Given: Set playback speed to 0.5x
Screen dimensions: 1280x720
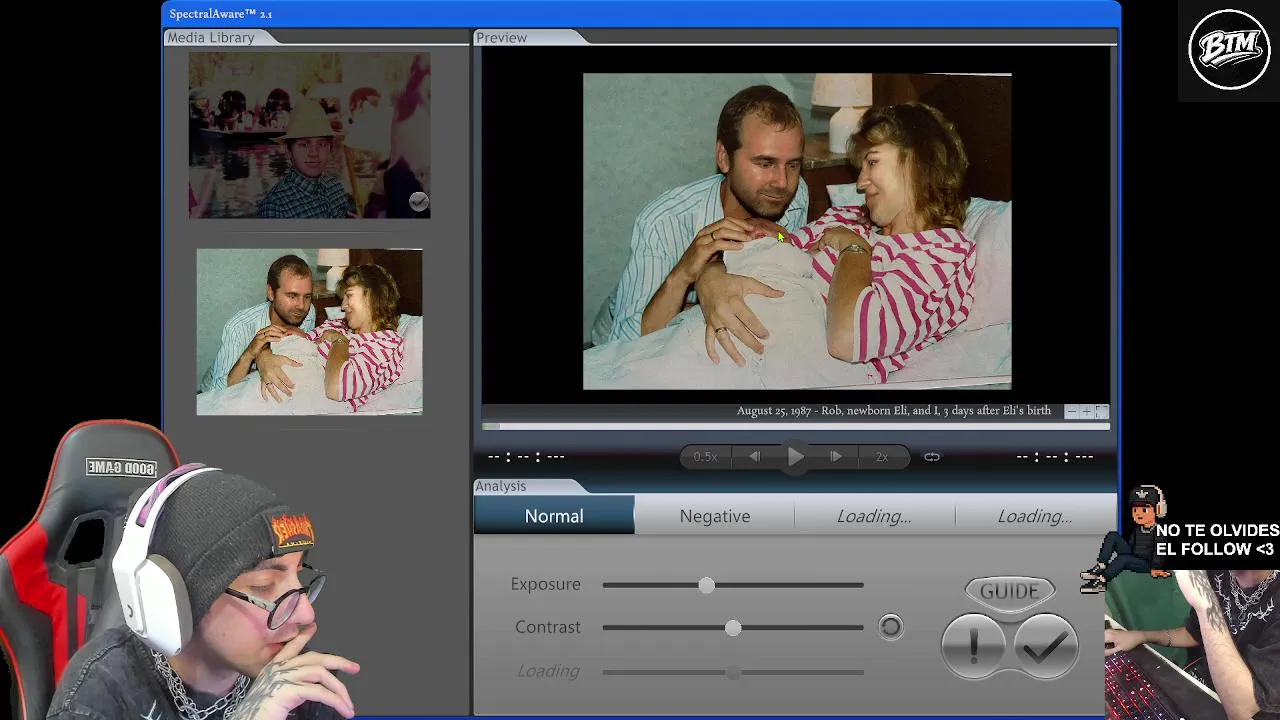Looking at the screenshot, I should tap(705, 457).
